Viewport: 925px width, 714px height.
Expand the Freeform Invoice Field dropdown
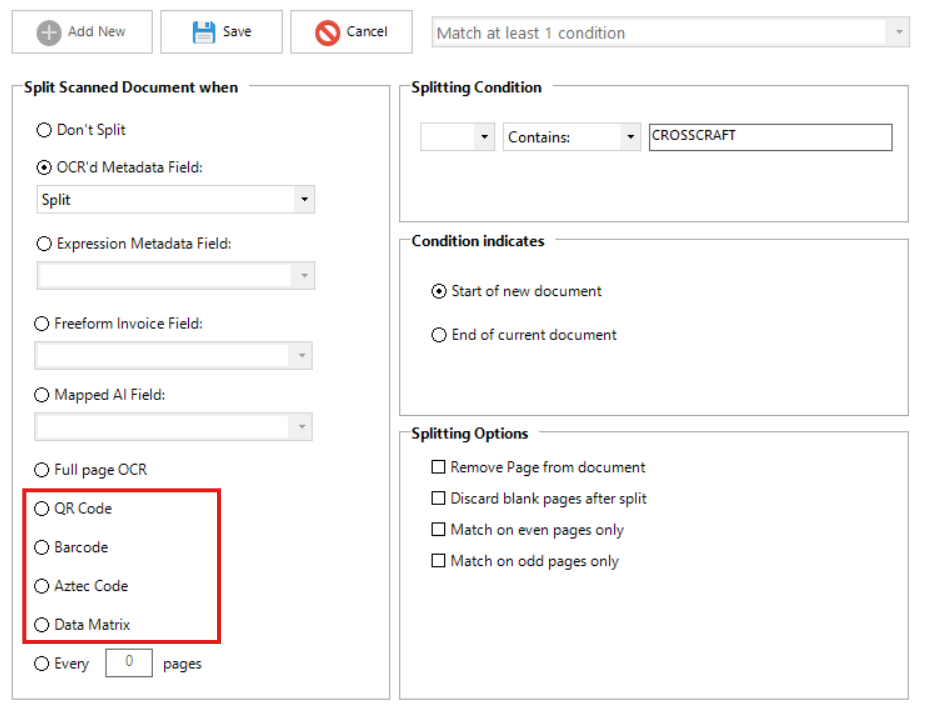click(300, 355)
